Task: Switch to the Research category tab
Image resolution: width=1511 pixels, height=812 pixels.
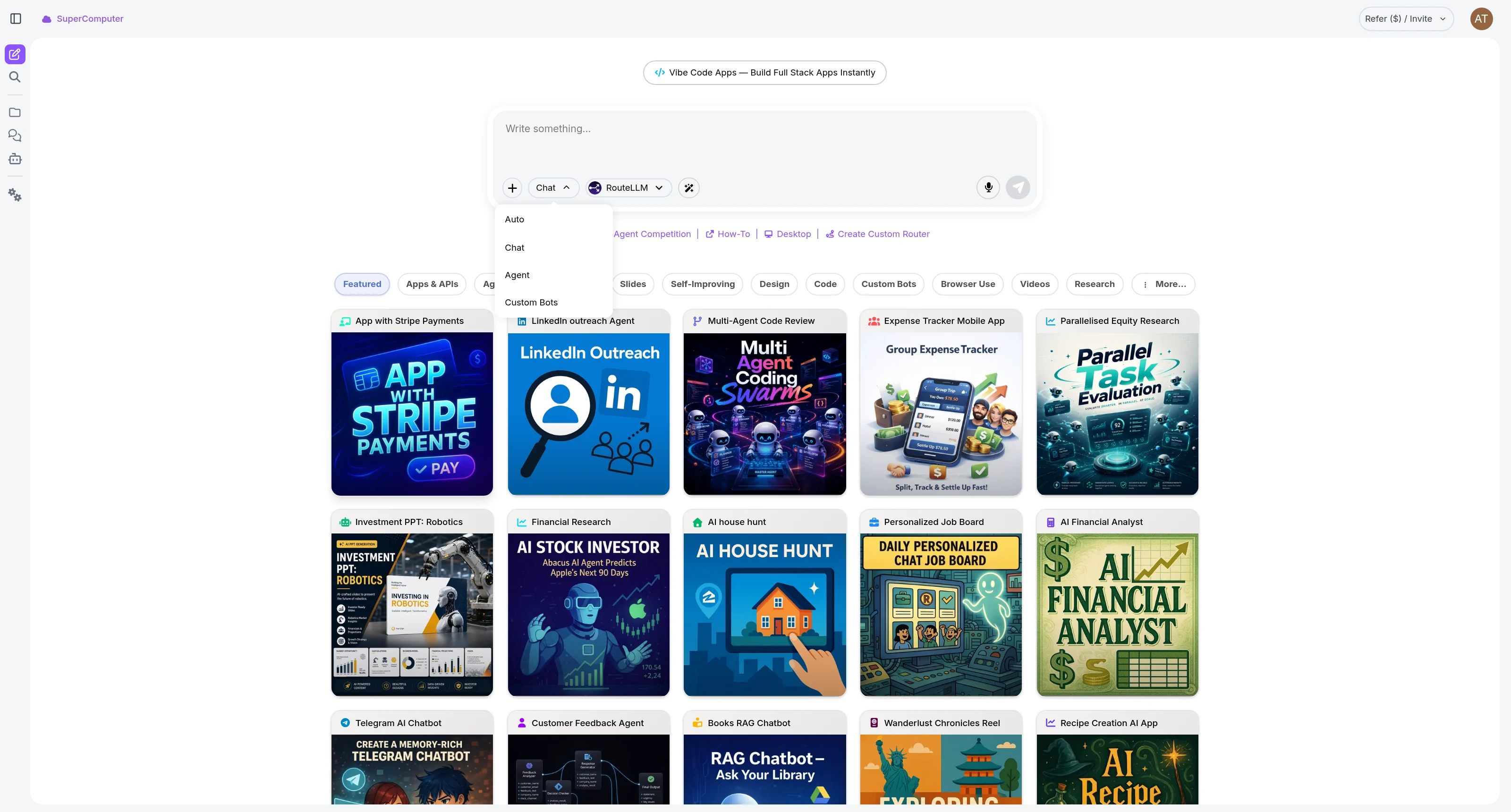Action: [1095, 284]
